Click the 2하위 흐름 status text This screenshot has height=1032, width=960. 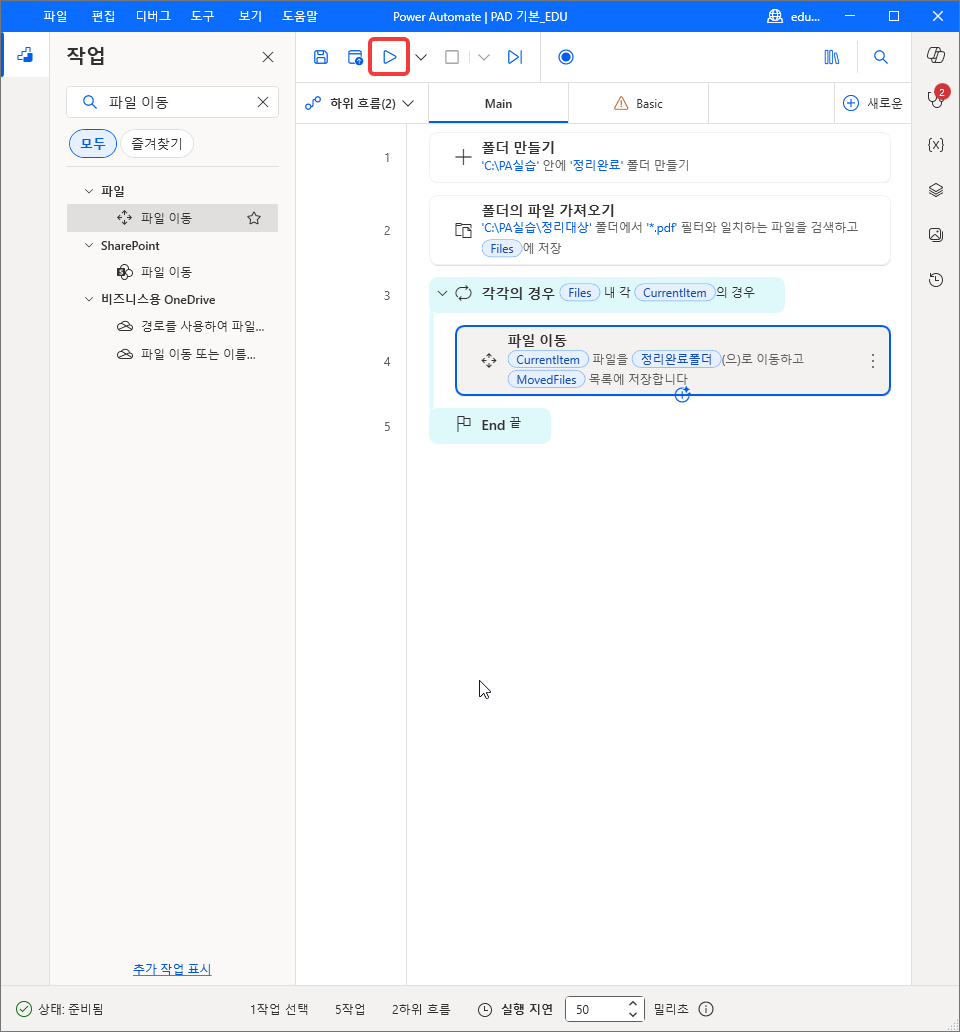click(421, 1009)
